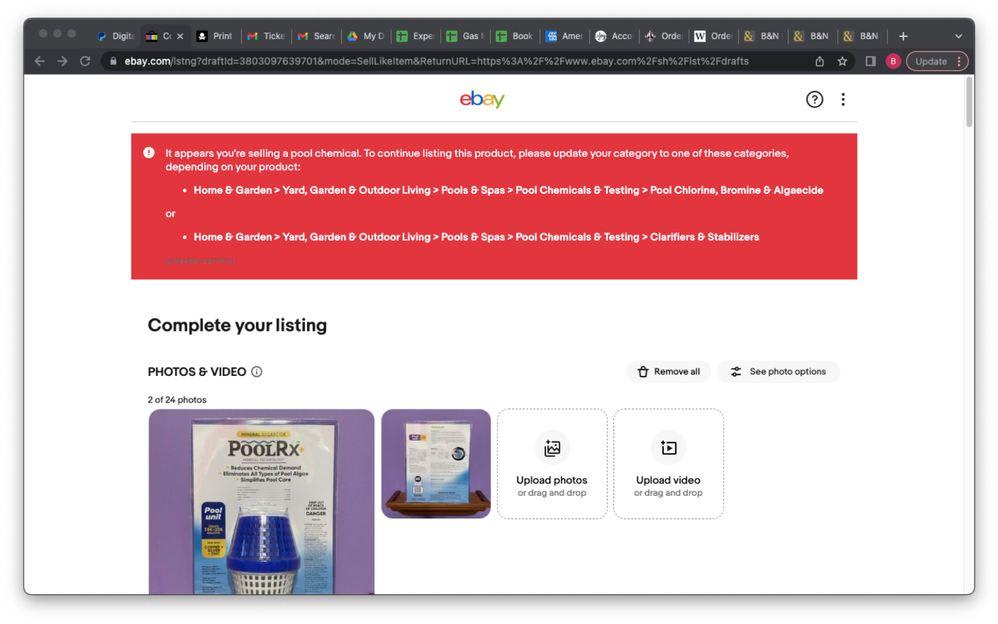Click the site lock icon in address bar
The width and height of the screenshot is (998, 624).
click(113, 61)
